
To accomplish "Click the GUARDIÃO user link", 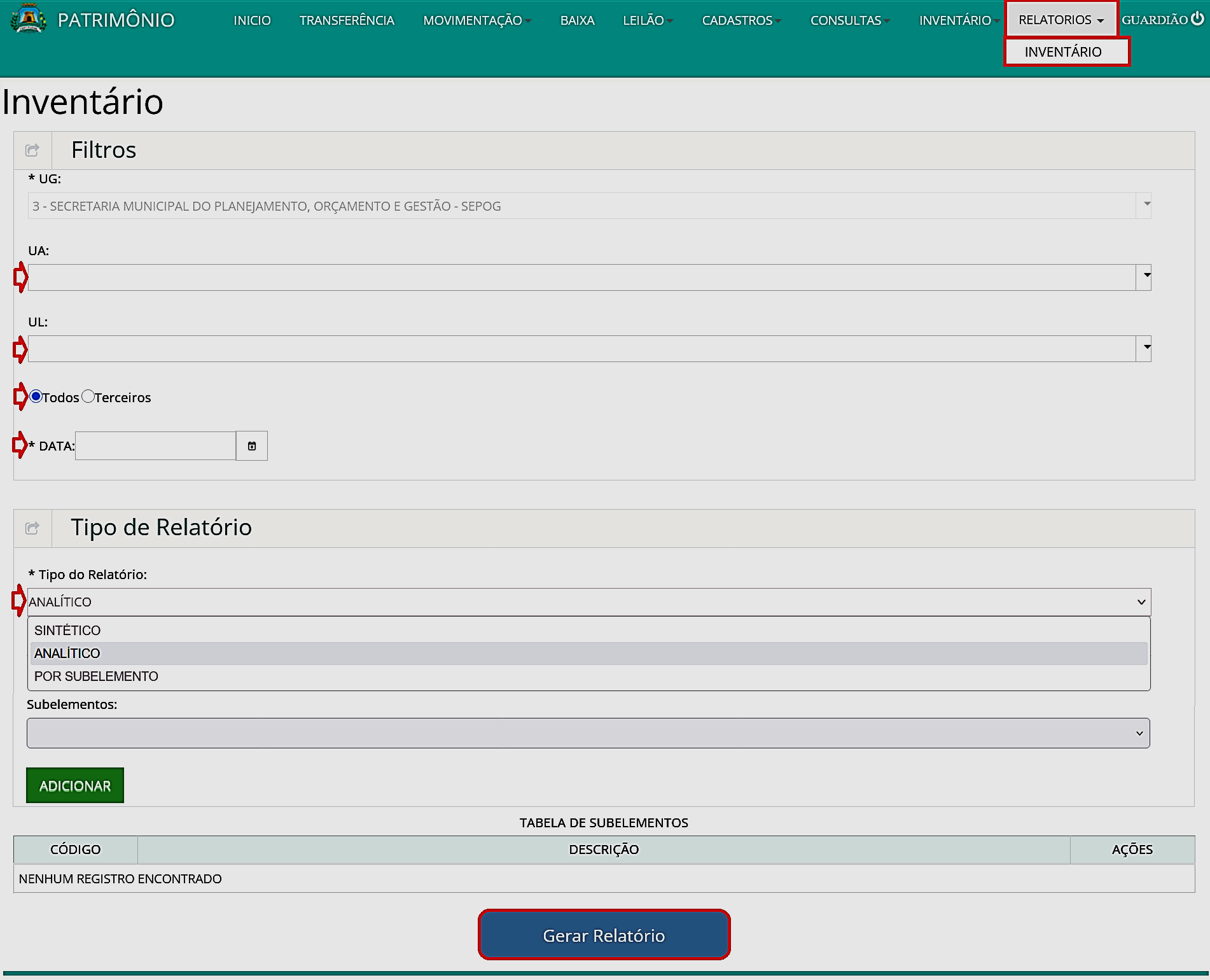I will tap(1155, 20).
